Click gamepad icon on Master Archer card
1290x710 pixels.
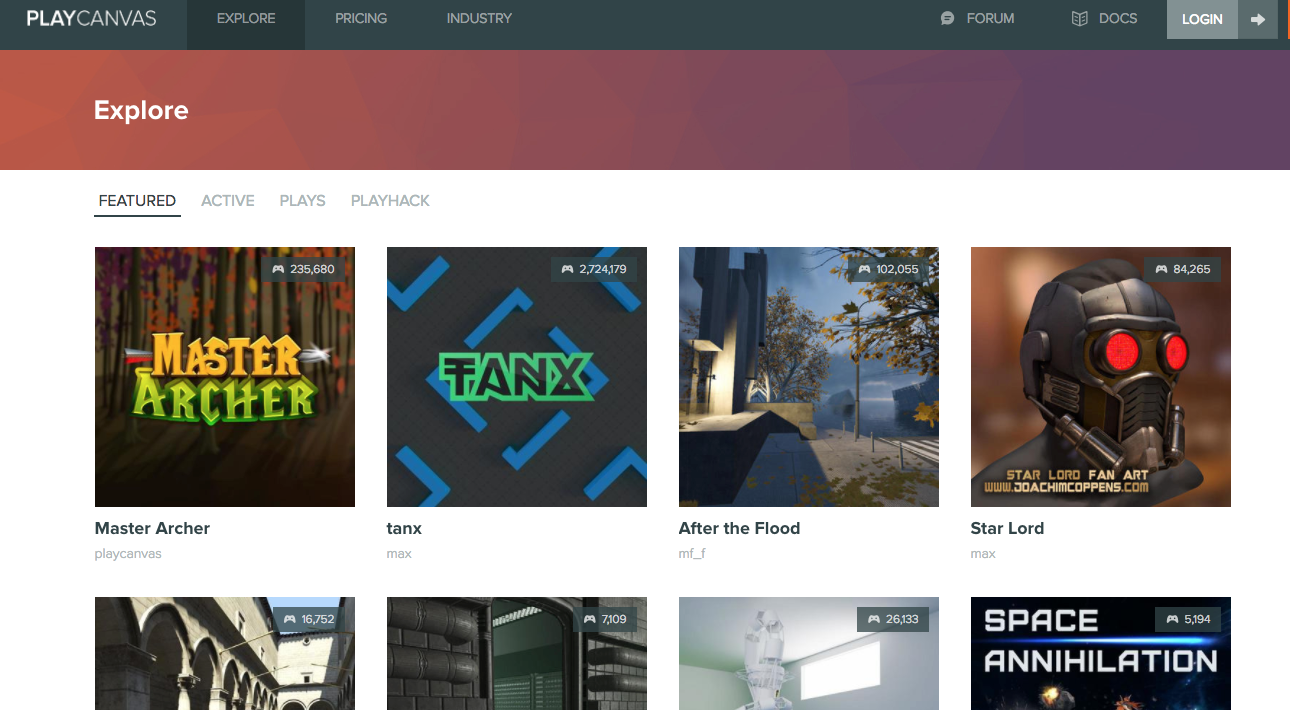point(277,269)
